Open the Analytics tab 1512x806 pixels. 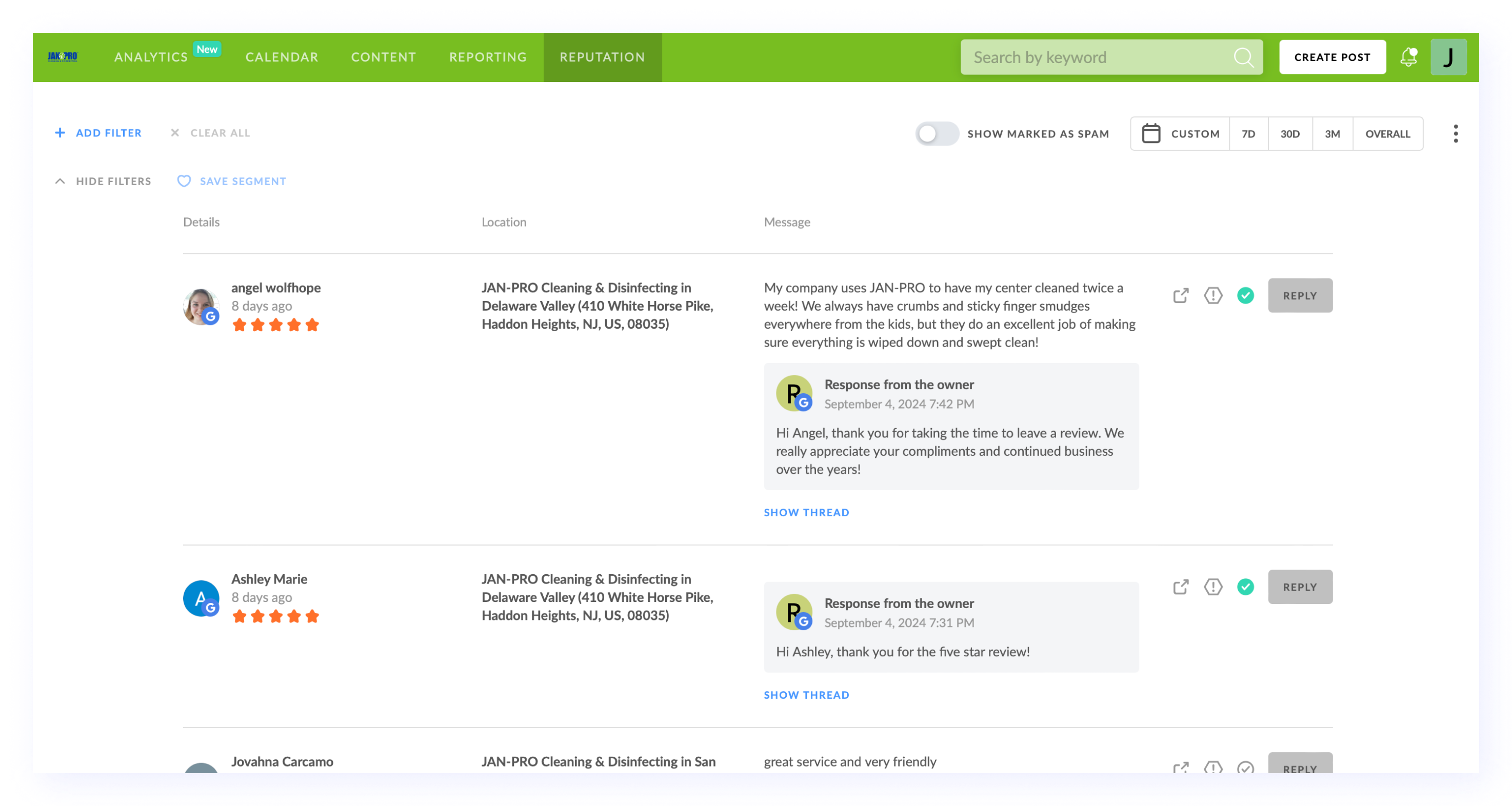[x=151, y=57]
